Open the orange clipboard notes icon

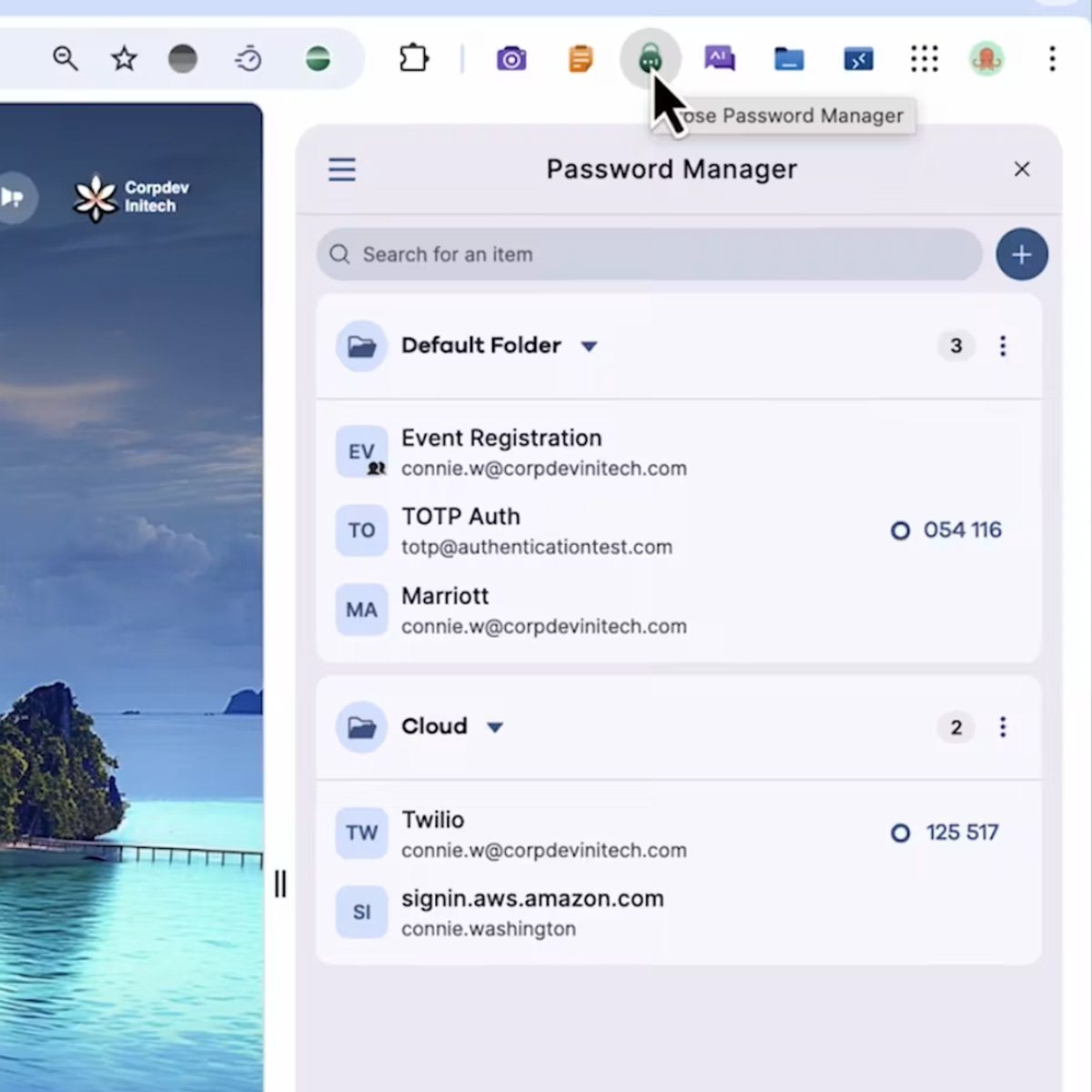[x=581, y=59]
